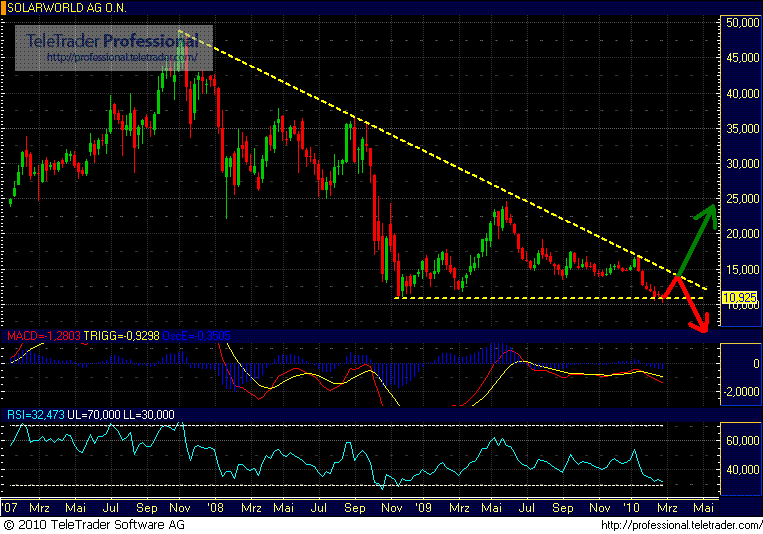763x534 pixels.
Task: Click the RSI=32,473 indicator label
Action: coord(32,414)
